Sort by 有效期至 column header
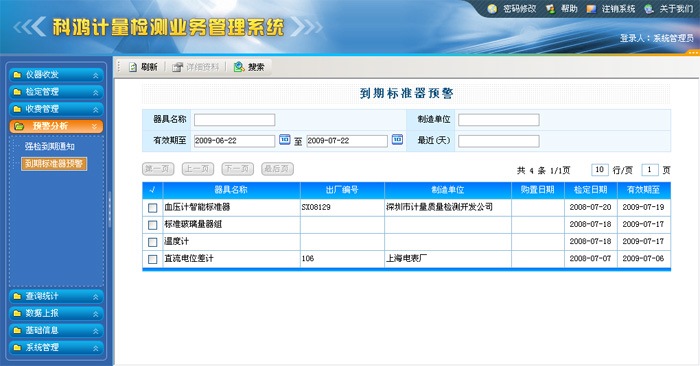700x366 pixels. (x=643, y=190)
